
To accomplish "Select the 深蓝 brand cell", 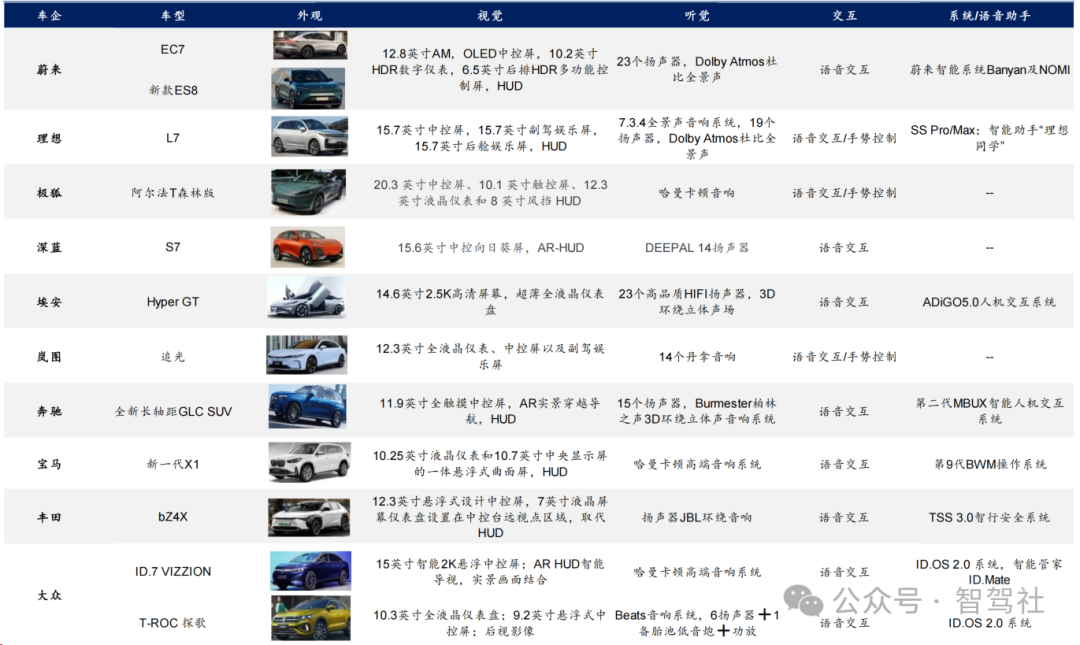I will pyautogui.click(x=49, y=247).
